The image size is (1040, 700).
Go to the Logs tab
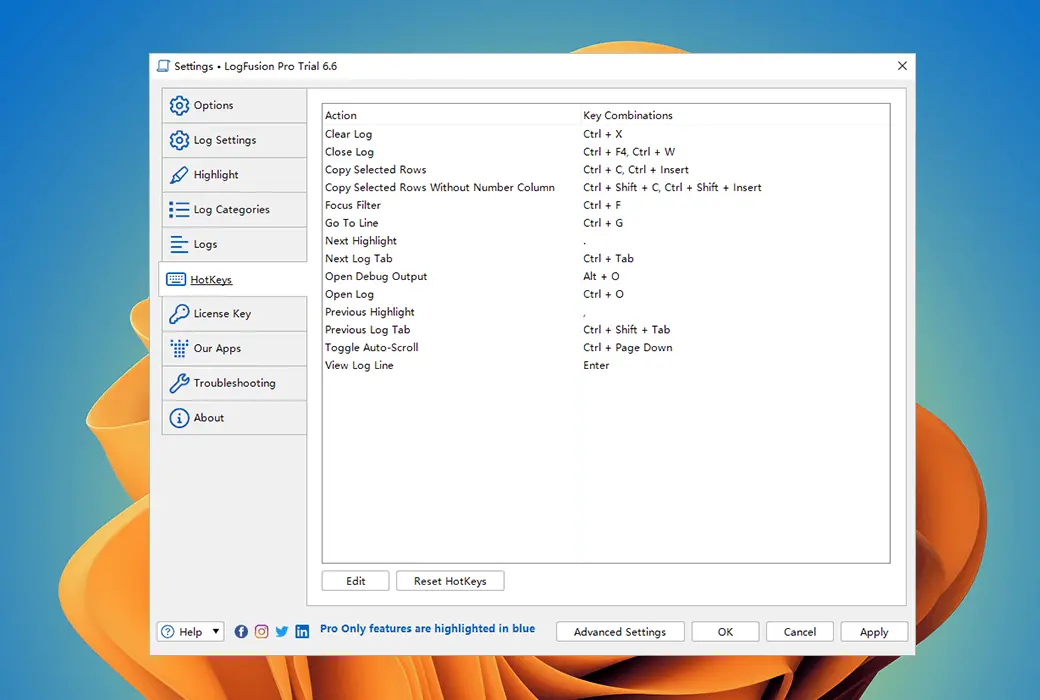[234, 244]
